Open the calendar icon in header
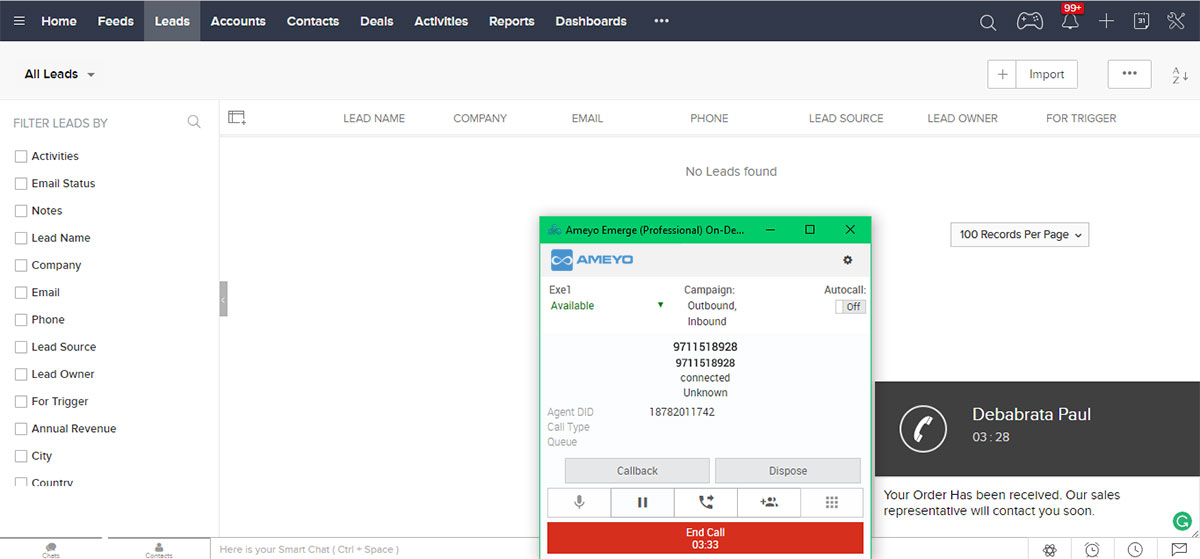Image resolution: width=1200 pixels, height=559 pixels. [1141, 21]
